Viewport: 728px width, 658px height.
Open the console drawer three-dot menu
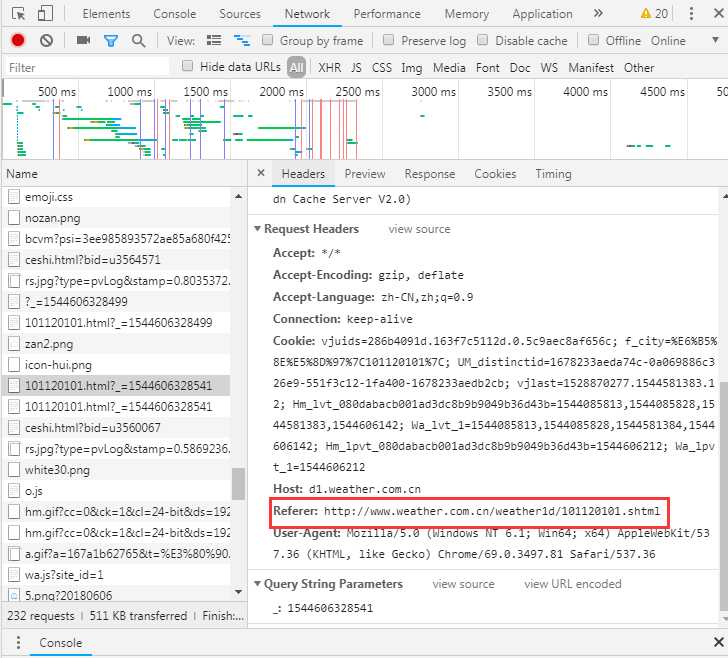tap(18, 643)
